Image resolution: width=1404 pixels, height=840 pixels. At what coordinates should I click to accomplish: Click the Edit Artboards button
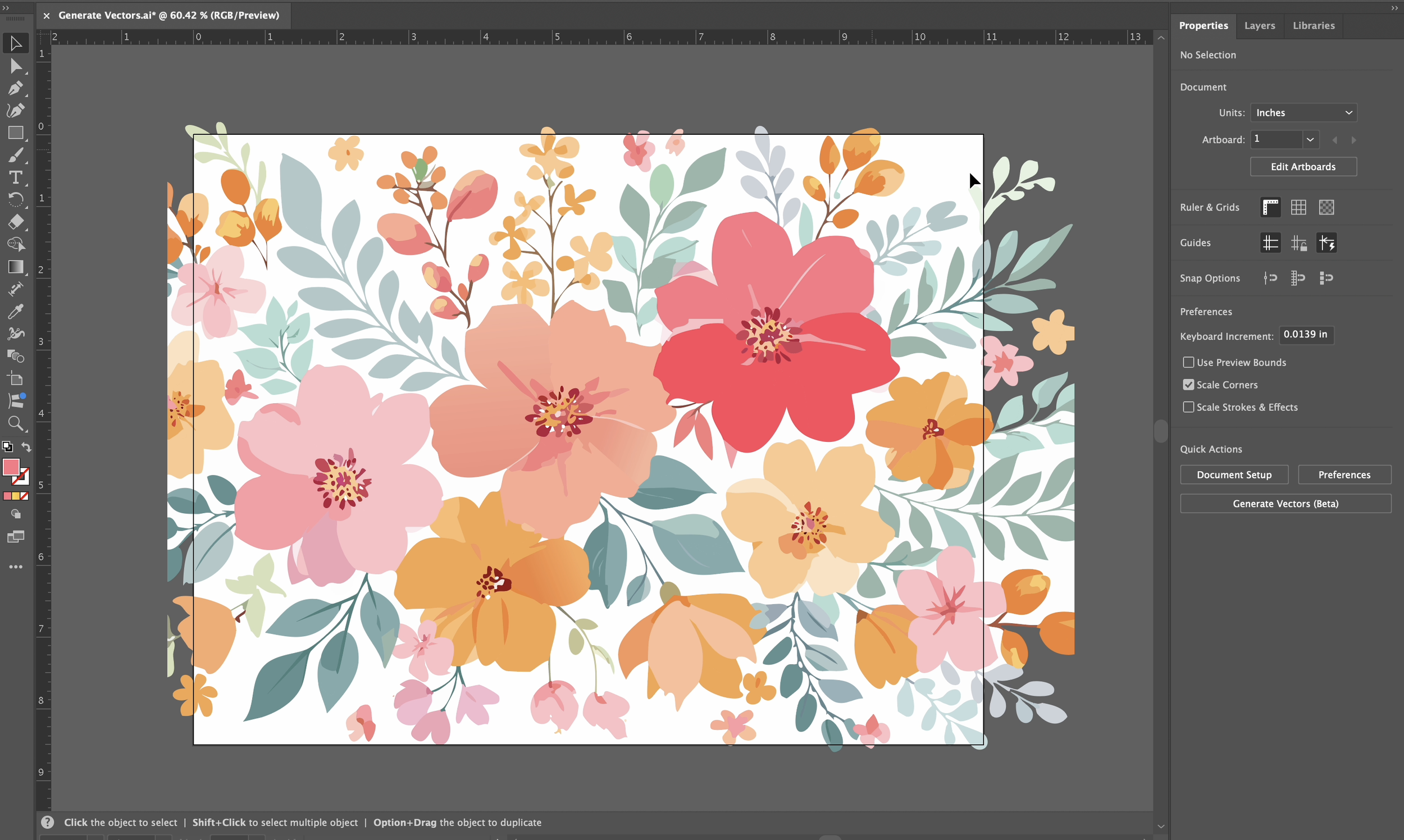coord(1303,166)
